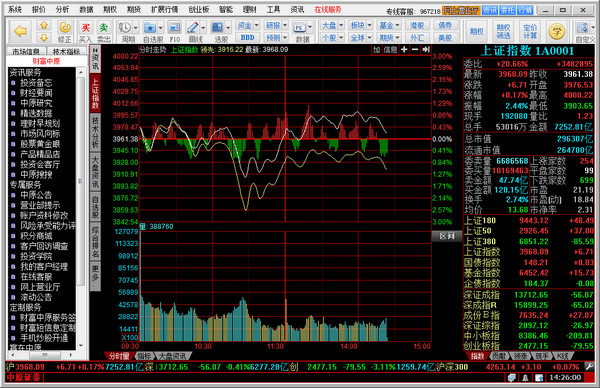This screenshot has width=600, height=388.
Task: Click the 期权筛选 button
Action: pos(503,31)
